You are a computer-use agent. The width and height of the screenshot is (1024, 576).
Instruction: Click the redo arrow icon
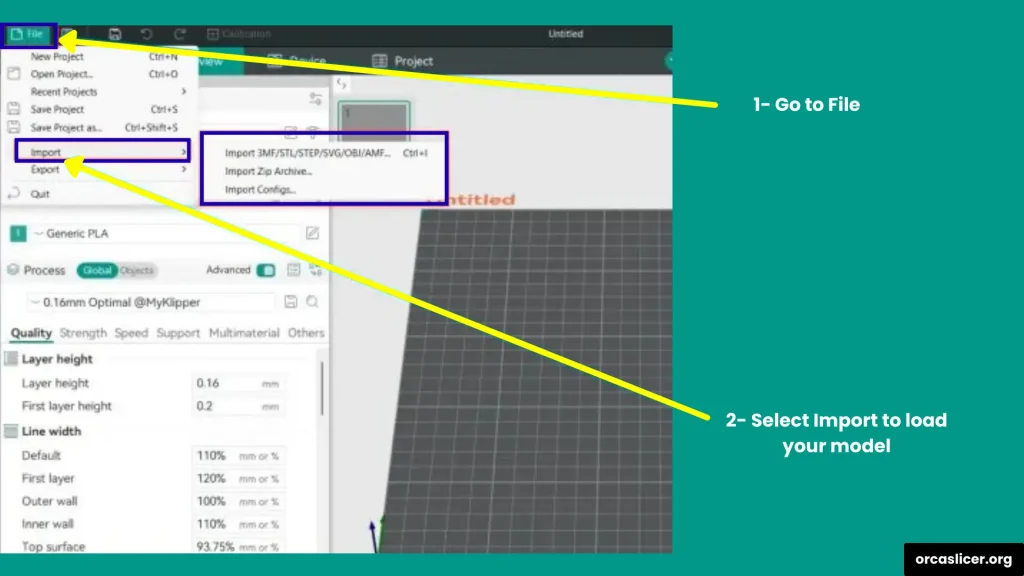pos(180,34)
